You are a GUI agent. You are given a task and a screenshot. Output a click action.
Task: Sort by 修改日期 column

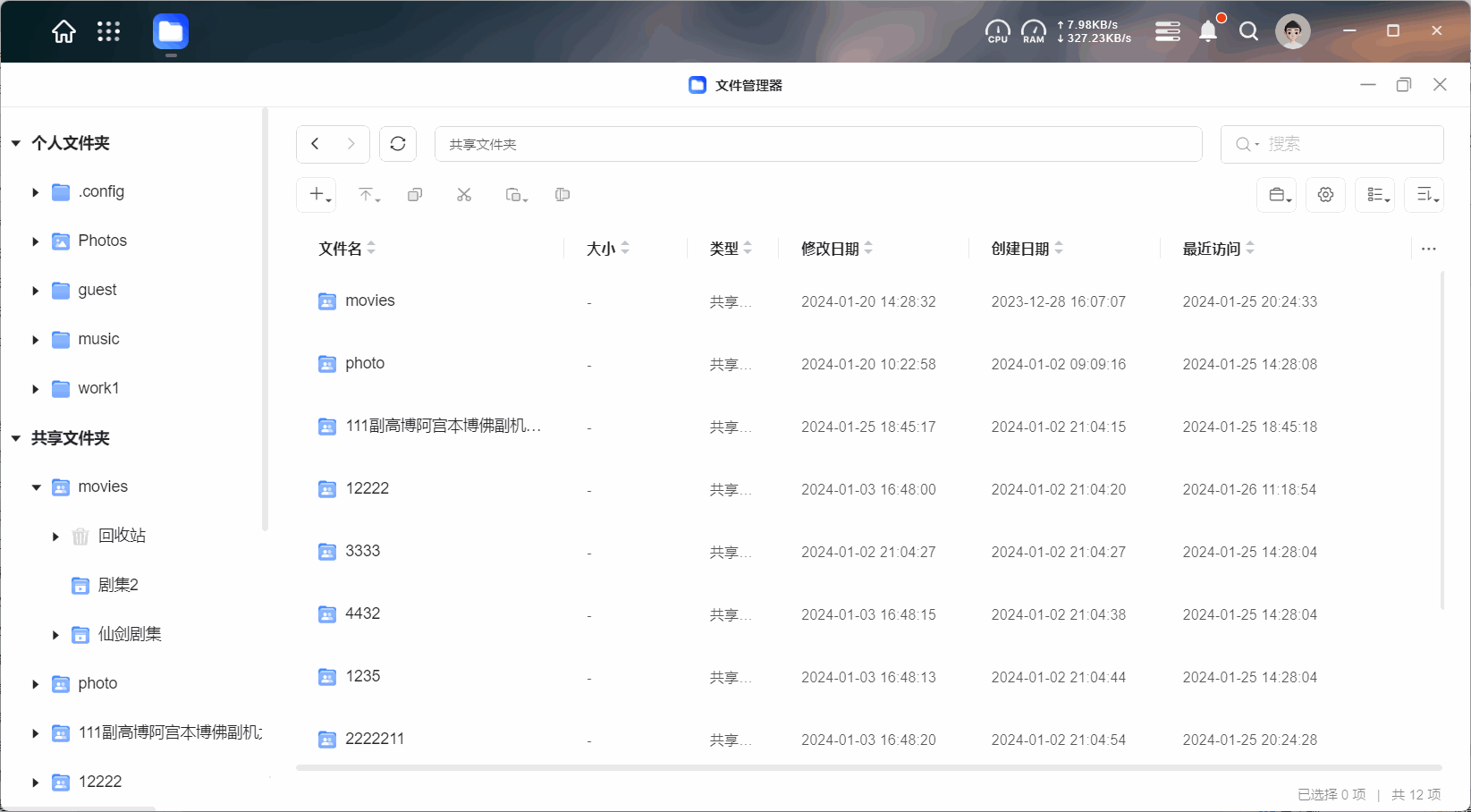pos(837,249)
